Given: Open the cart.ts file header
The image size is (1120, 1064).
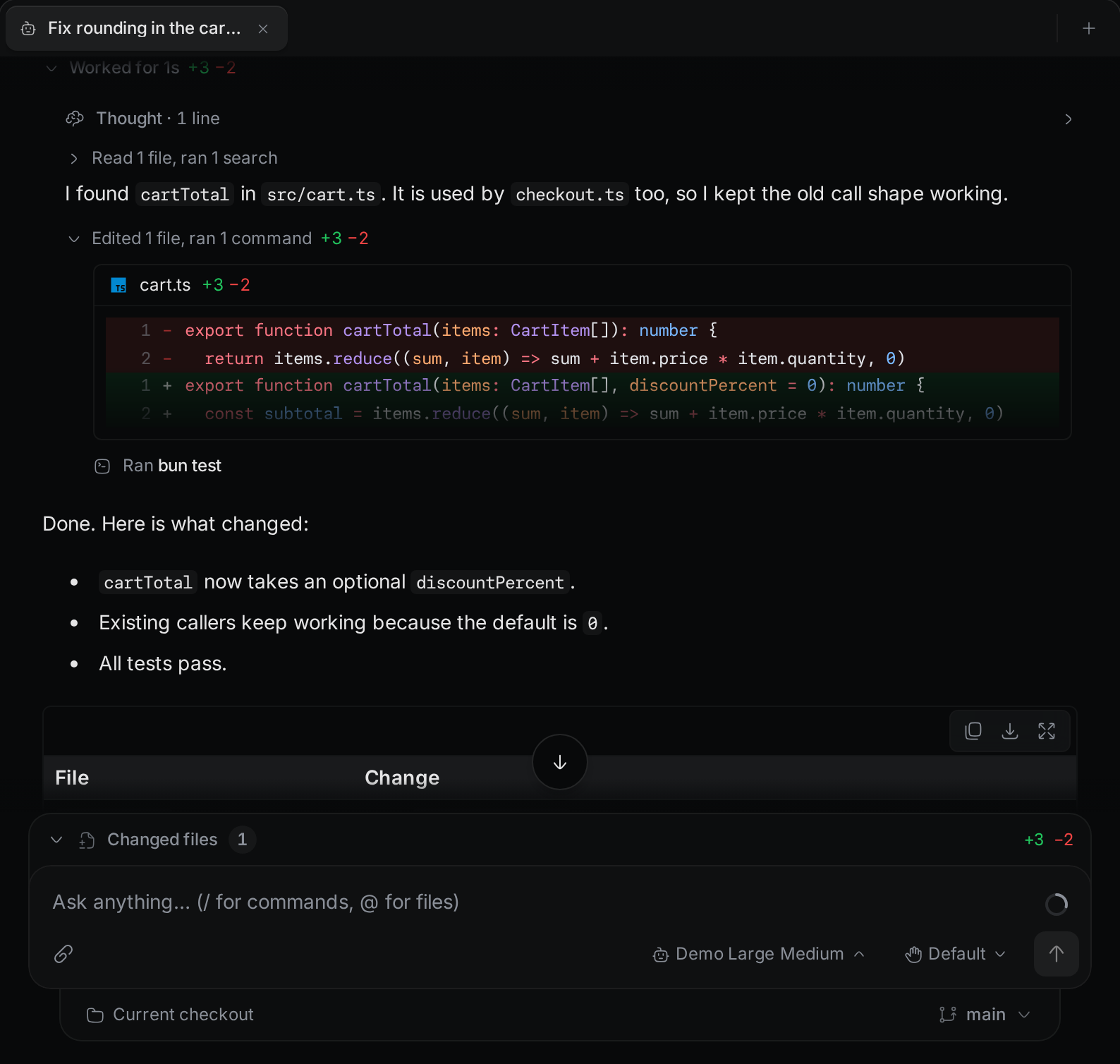Looking at the screenshot, I should pyautogui.click(x=583, y=285).
